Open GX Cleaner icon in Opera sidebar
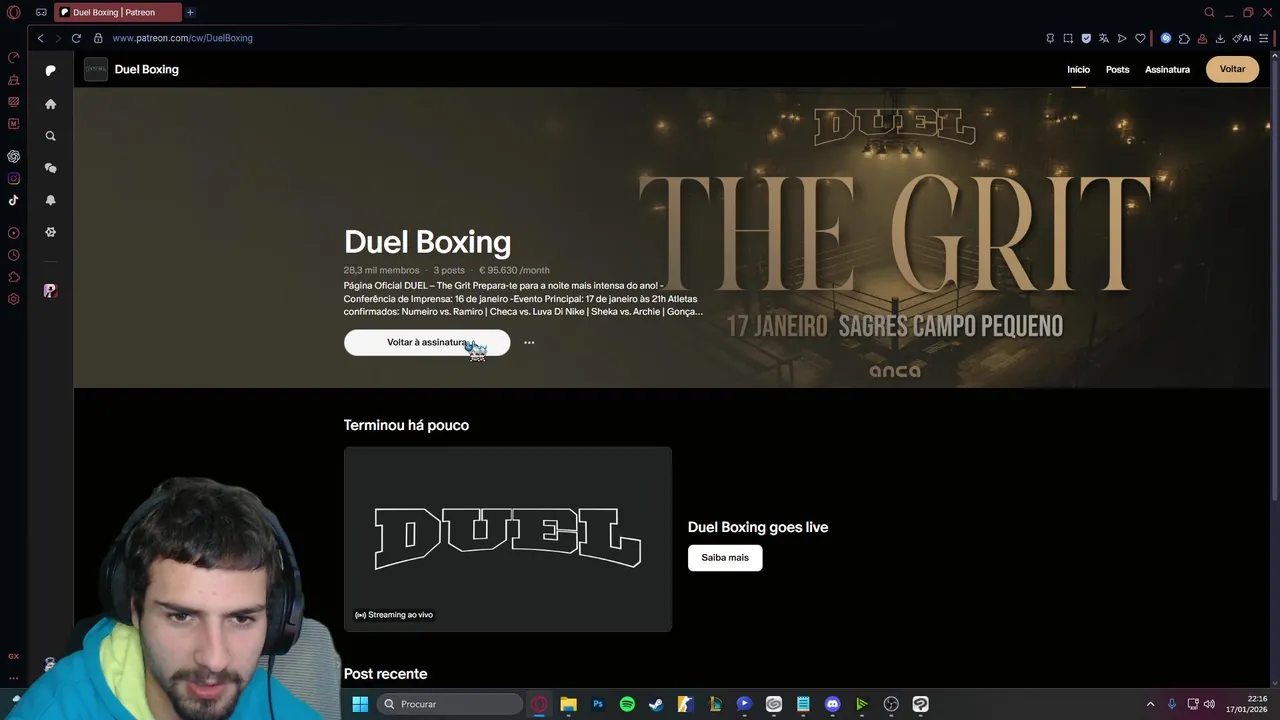Viewport: 1280px width, 720px height. click(x=13, y=79)
